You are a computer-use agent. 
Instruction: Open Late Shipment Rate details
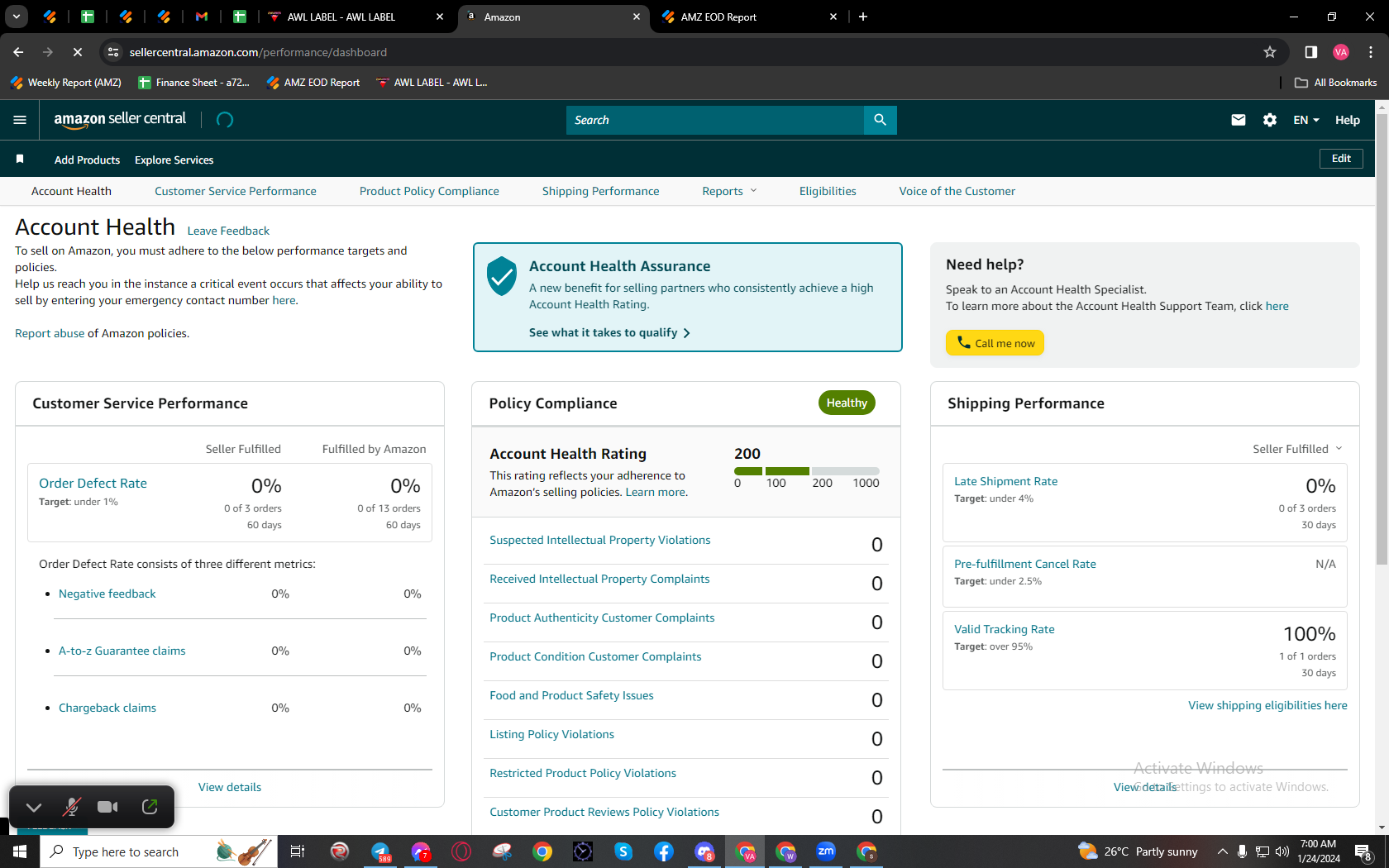(1005, 481)
